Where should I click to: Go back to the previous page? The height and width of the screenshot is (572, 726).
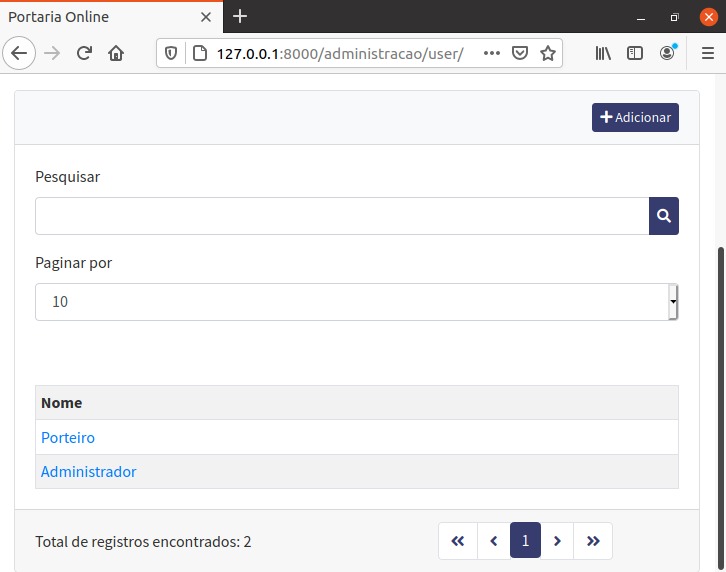click(19, 53)
